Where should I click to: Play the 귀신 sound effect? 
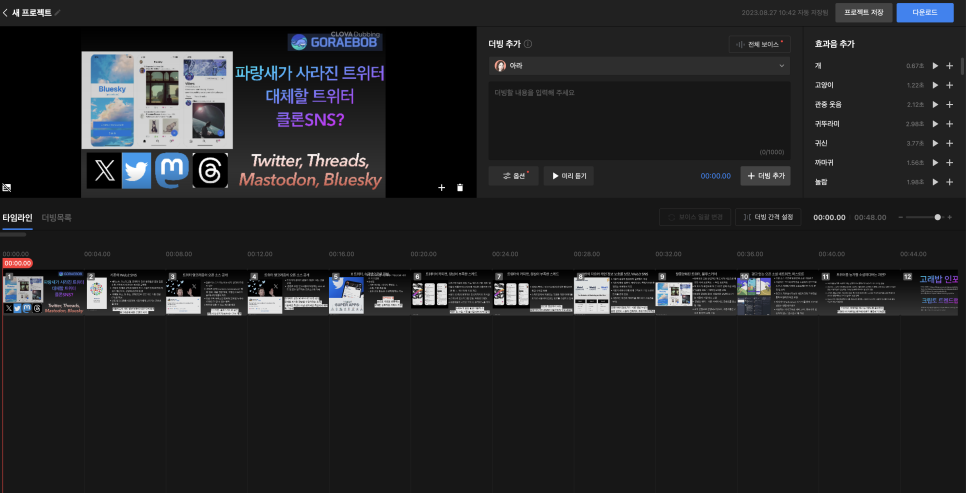[x=935, y=143]
